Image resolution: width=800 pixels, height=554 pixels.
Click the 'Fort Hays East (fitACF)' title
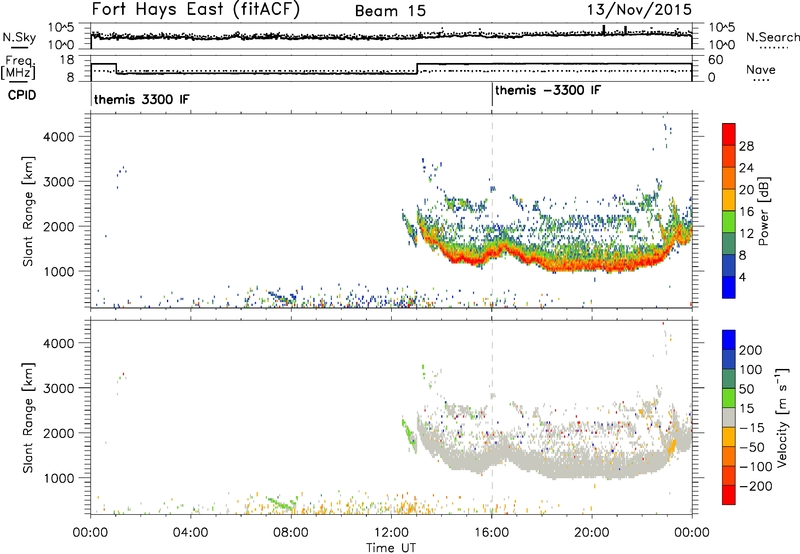196,9
